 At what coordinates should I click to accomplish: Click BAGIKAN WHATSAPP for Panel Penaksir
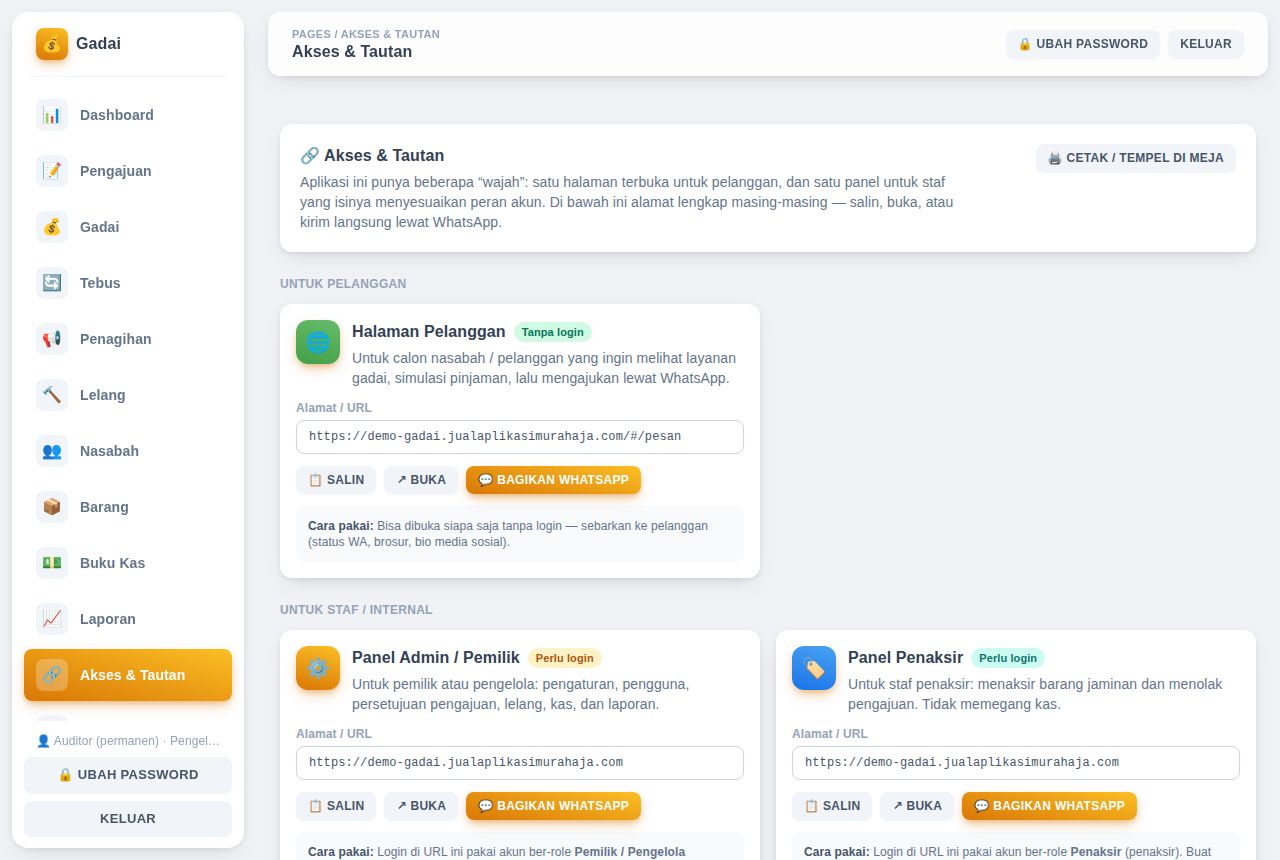(1049, 806)
